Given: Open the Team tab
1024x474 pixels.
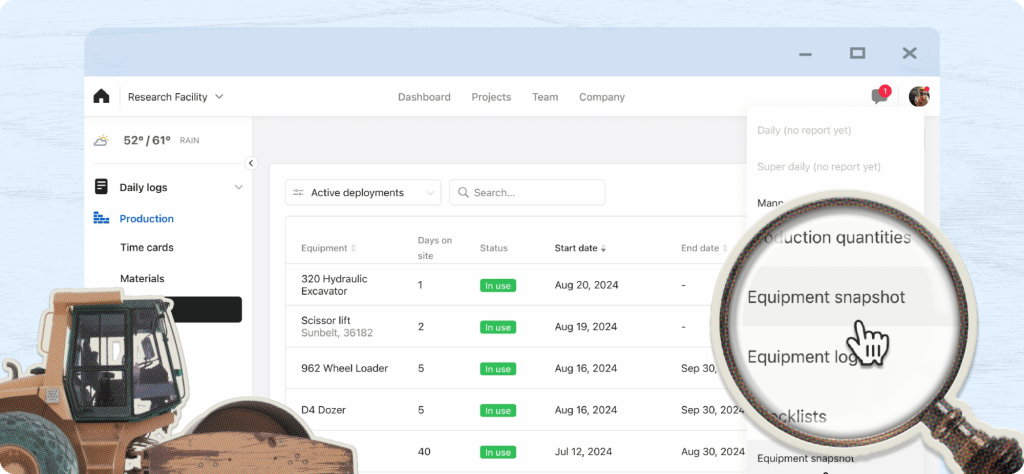Looking at the screenshot, I should tap(545, 97).
